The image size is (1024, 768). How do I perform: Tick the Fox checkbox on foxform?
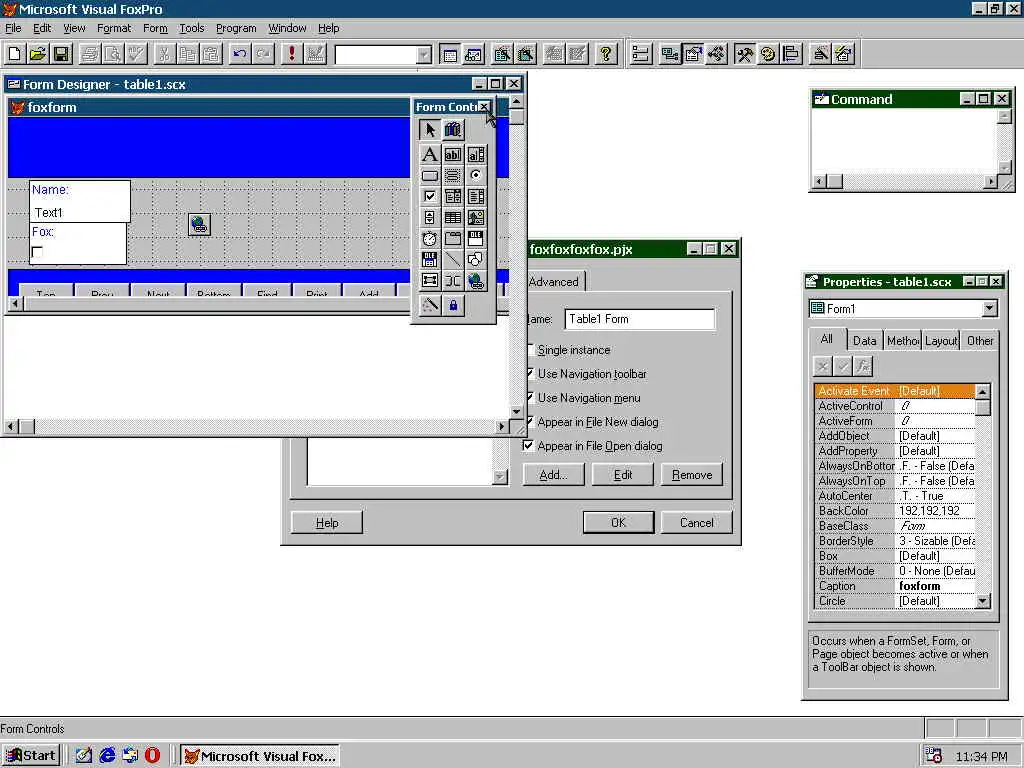(37, 252)
